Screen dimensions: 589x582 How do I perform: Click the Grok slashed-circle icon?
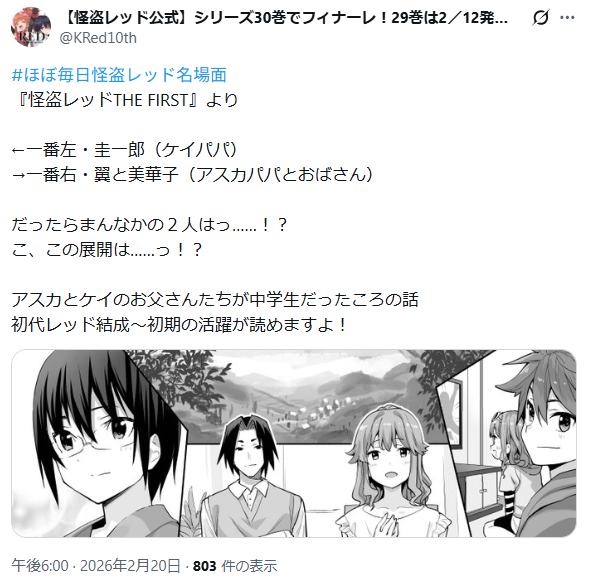(x=541, y=17)
